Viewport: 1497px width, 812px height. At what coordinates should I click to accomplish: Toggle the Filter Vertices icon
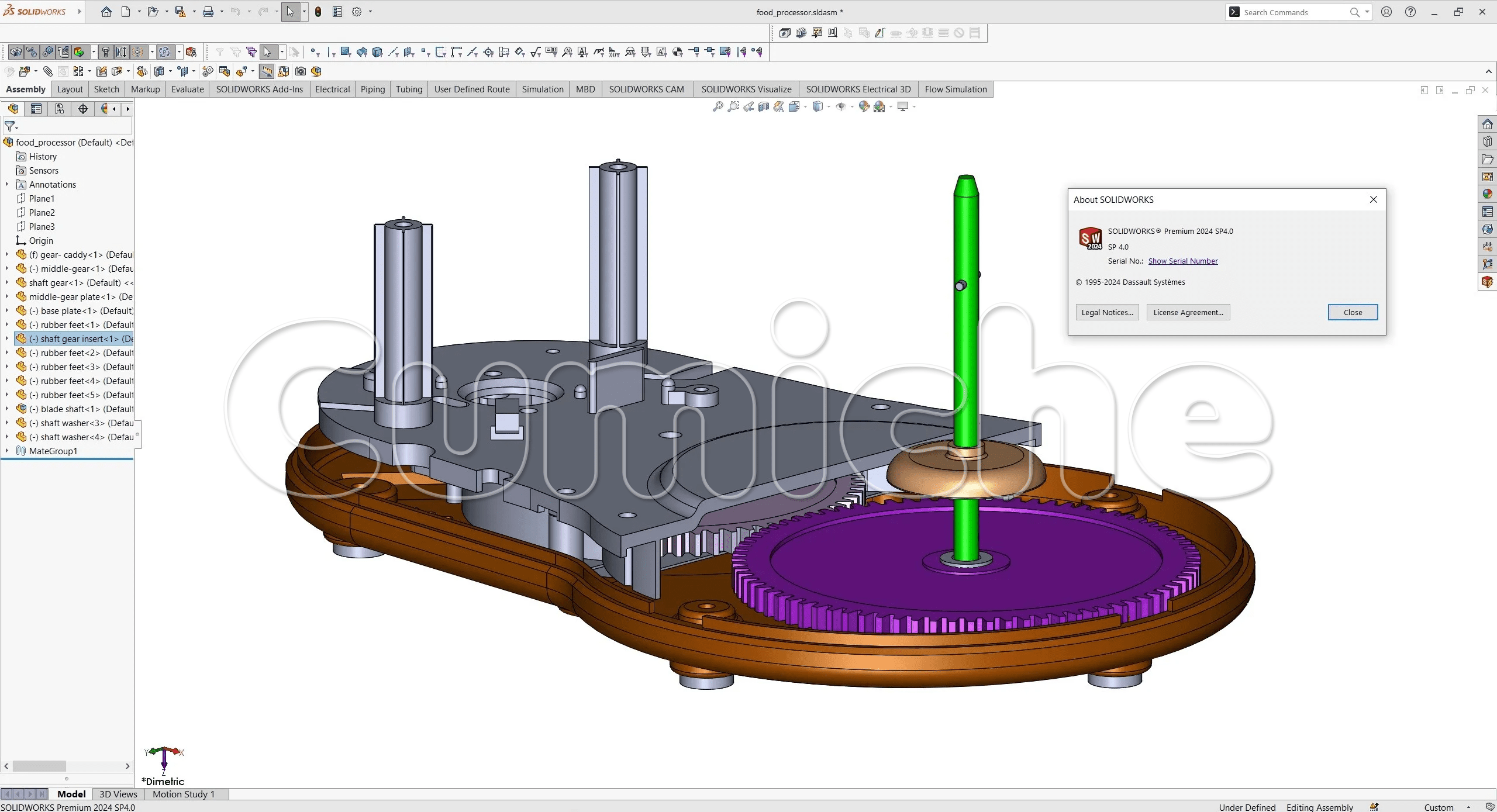click(315, 52)
